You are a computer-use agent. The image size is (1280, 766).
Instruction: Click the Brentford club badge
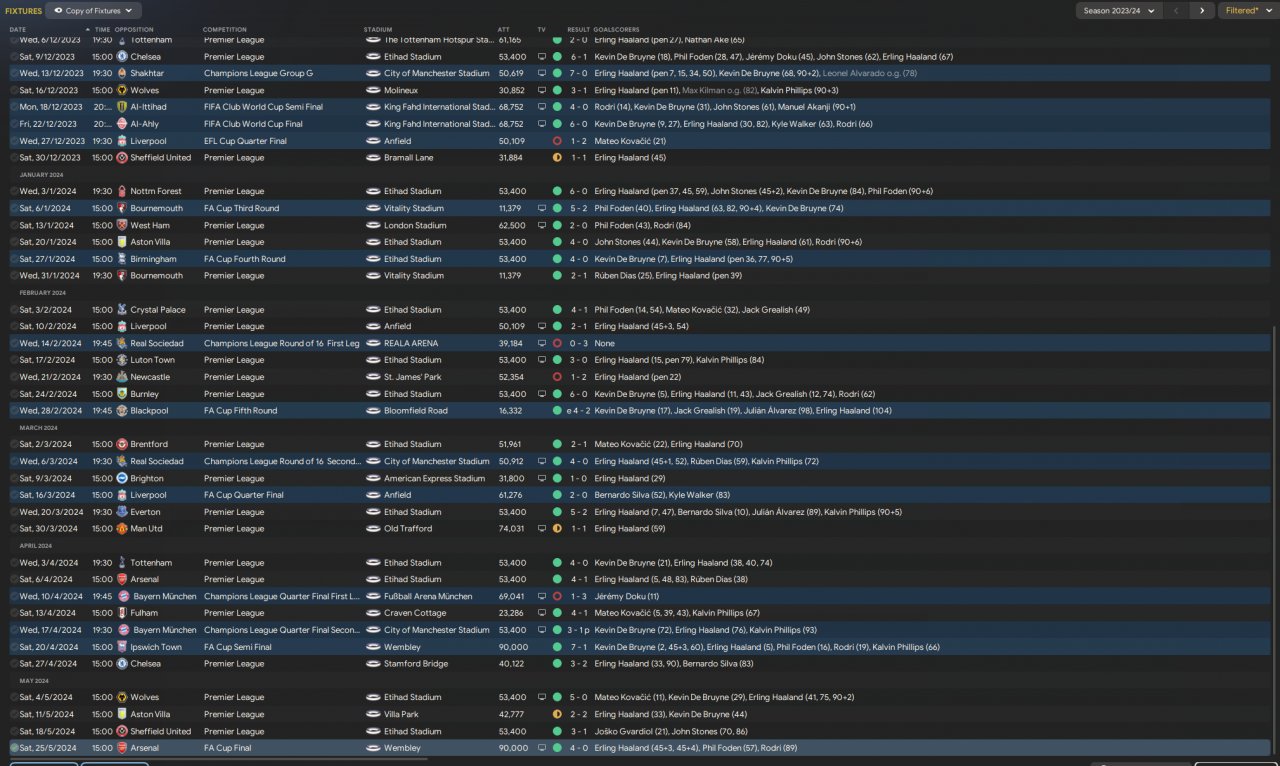click(x=122, y=444)
